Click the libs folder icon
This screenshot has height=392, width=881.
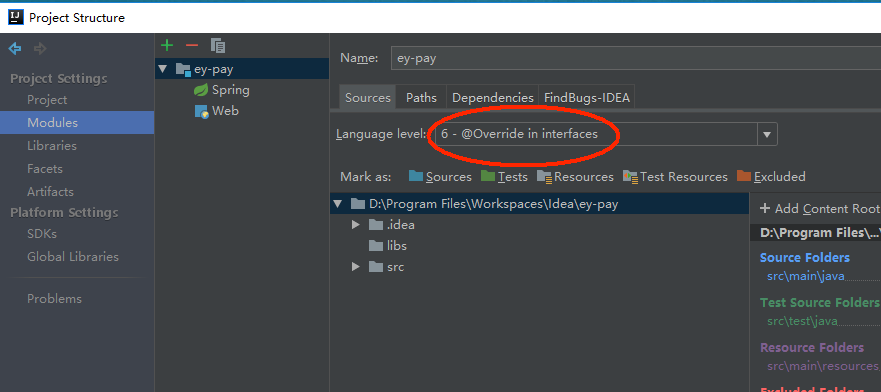[376, 245]
